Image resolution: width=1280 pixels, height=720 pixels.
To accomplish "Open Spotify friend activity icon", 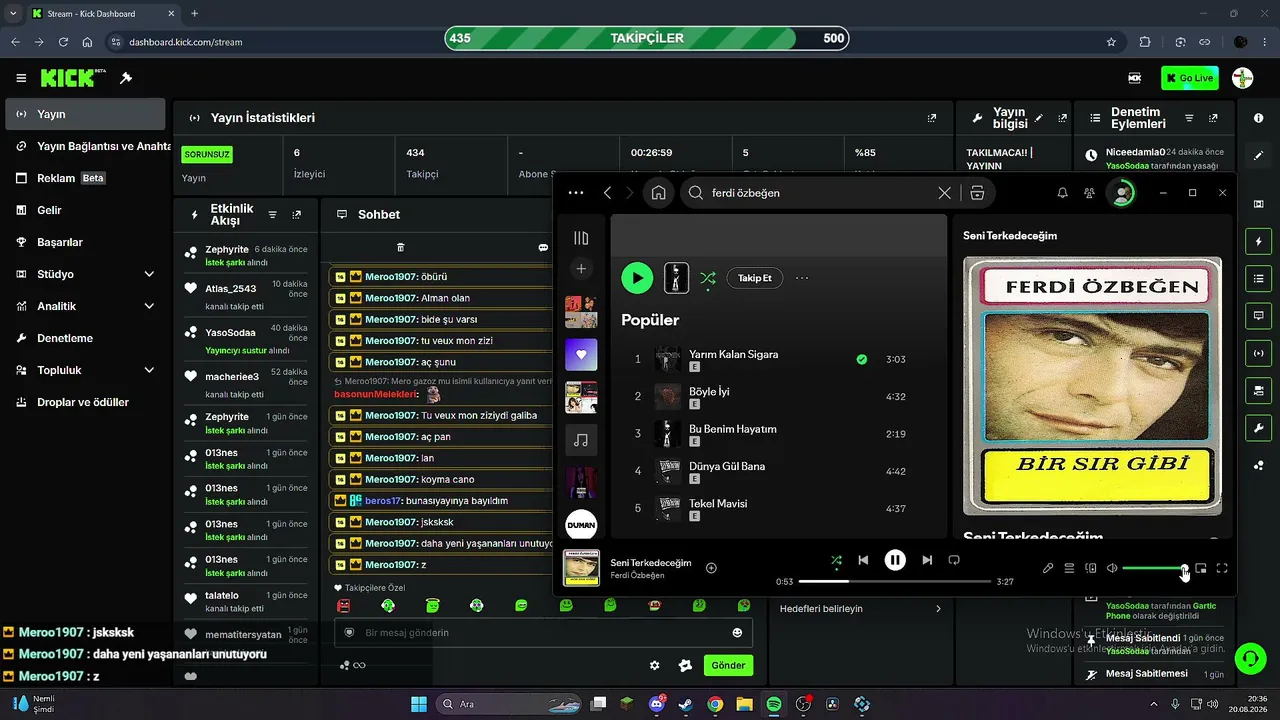I will tap(1089, 193).
